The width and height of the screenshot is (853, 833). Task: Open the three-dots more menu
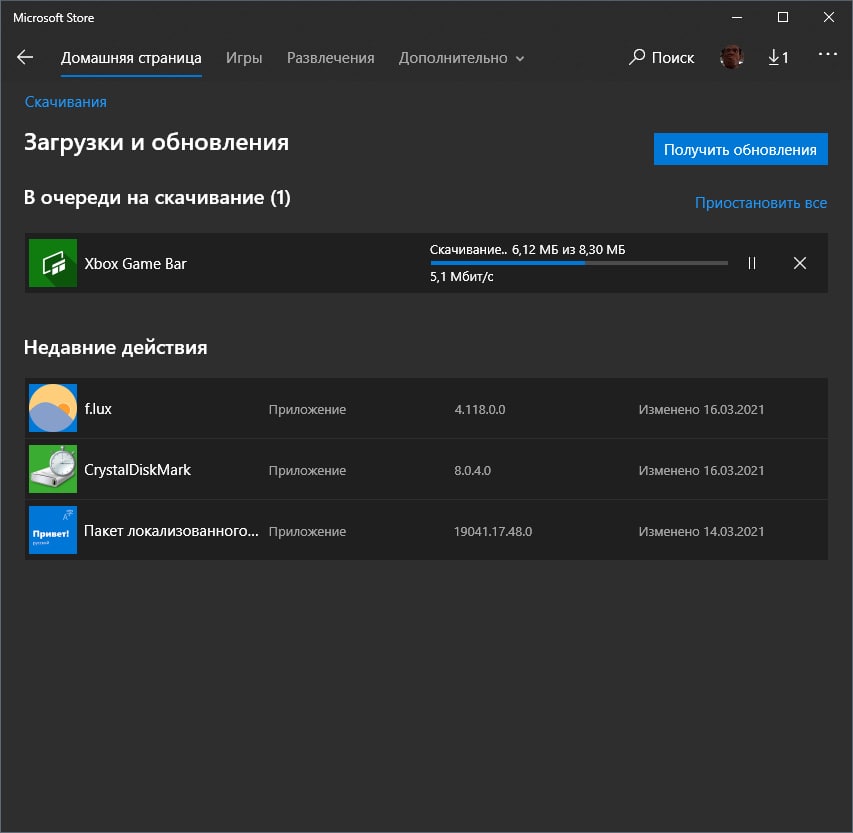pyautogui.click(x=827, y=54)
